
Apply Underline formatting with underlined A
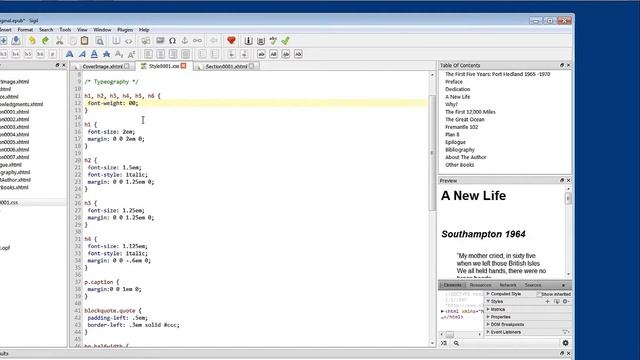(x=94, y=54)
